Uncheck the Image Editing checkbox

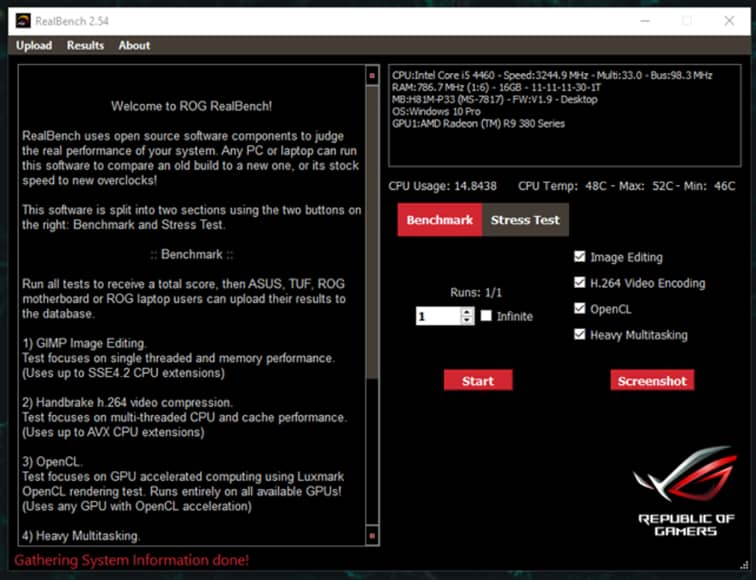point(580,256)
